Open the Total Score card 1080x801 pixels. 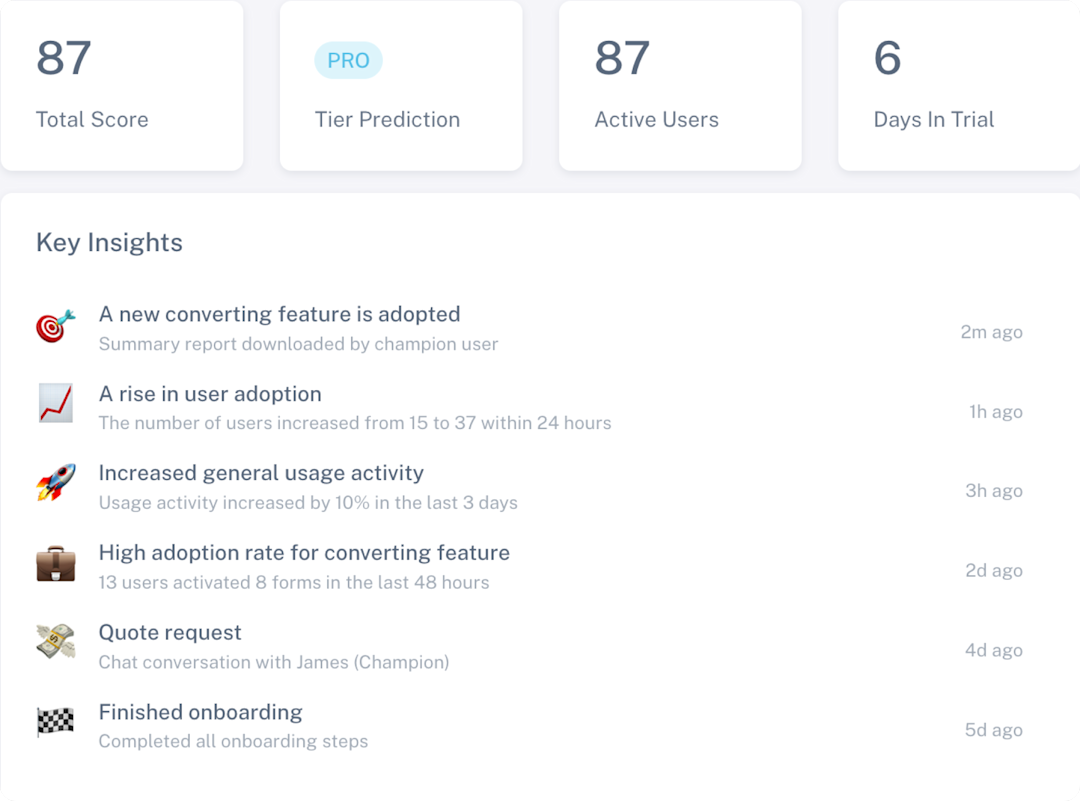click(x=122, y=85)
